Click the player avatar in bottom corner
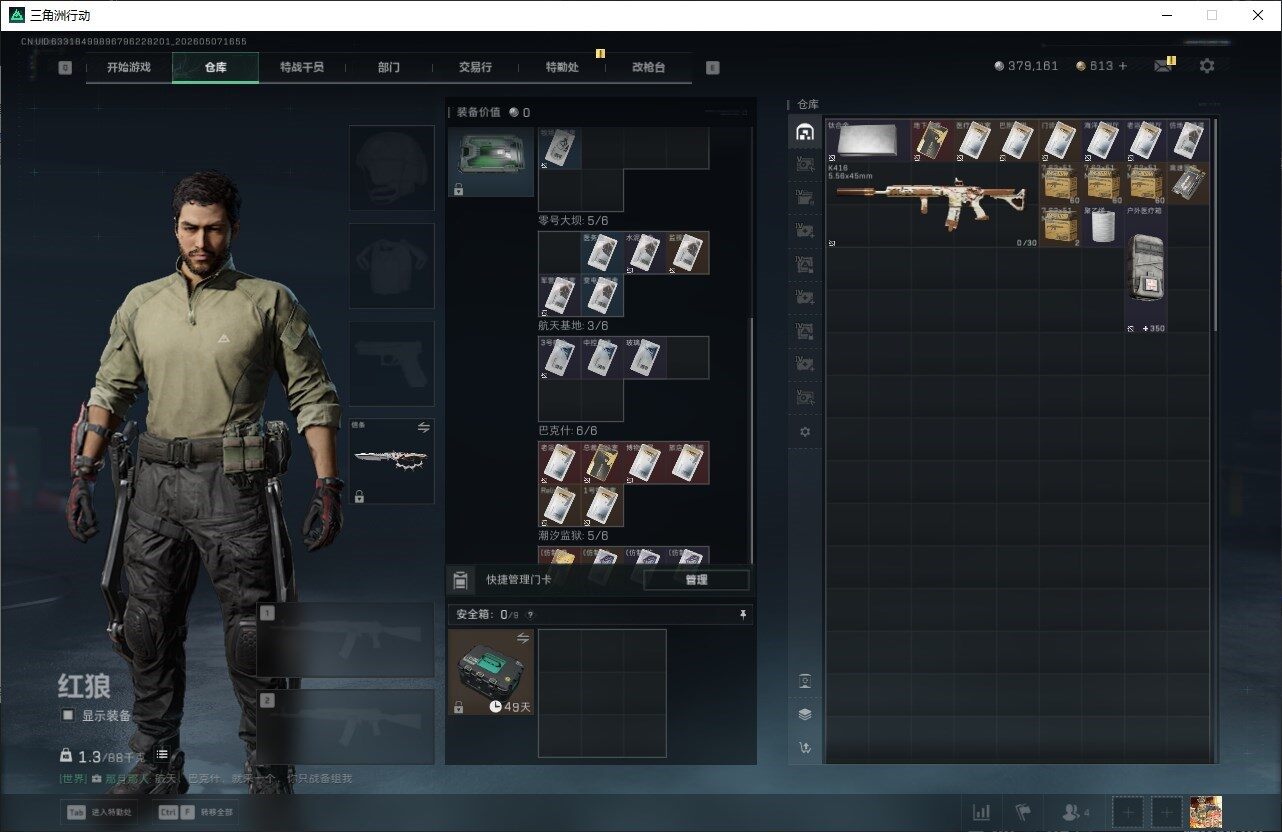 pyautogui.click(x=1205, y=812)
